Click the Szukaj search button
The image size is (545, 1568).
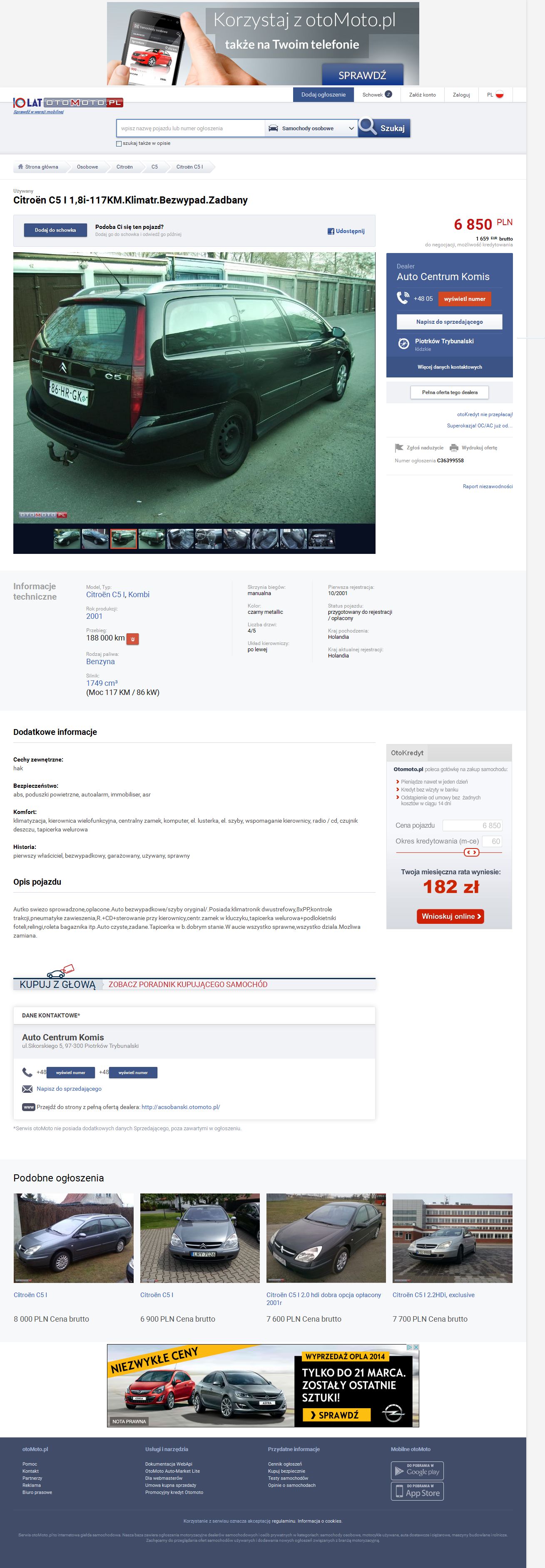coord(384,128)
